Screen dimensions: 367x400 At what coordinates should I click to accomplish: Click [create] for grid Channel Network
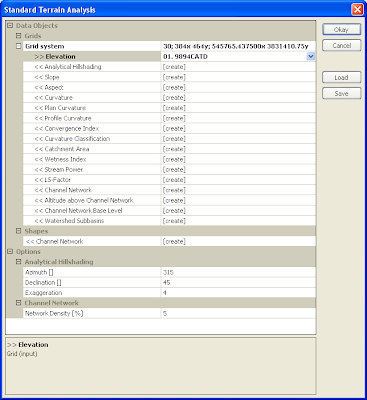(x=174, y=190)
